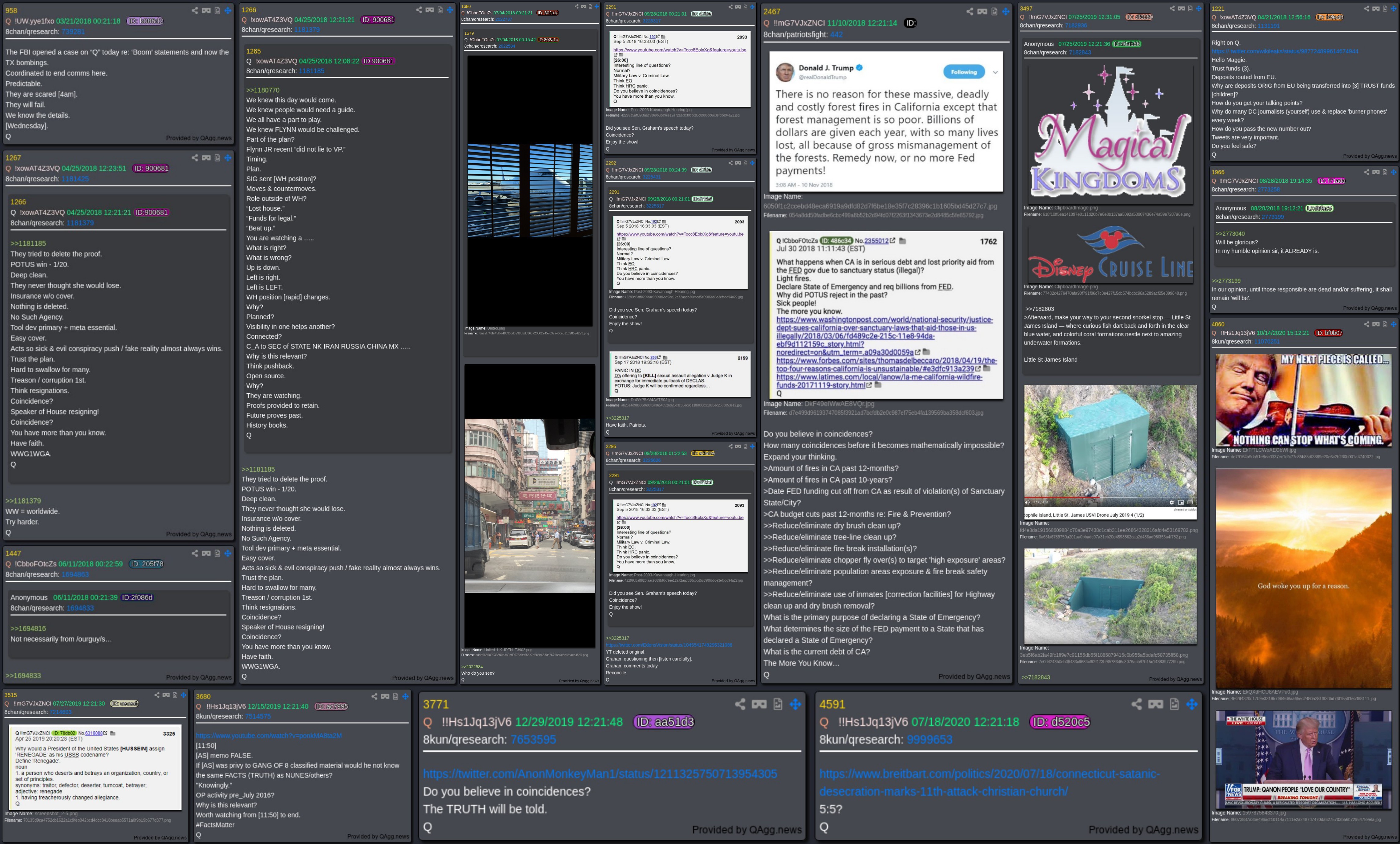
Task: Click the image-file icon on post 3497
Action: (x=1190, y=9)
